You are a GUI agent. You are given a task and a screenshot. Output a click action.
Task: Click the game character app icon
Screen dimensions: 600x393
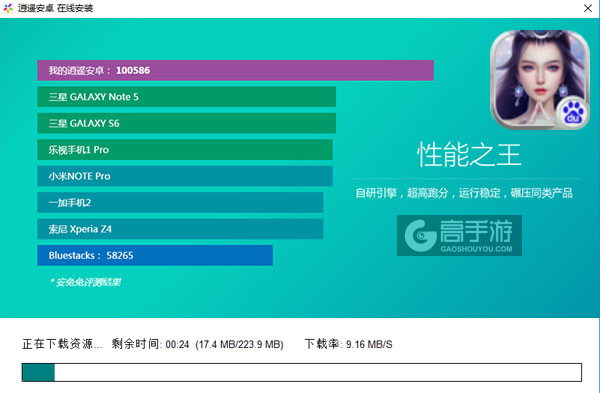540,80
